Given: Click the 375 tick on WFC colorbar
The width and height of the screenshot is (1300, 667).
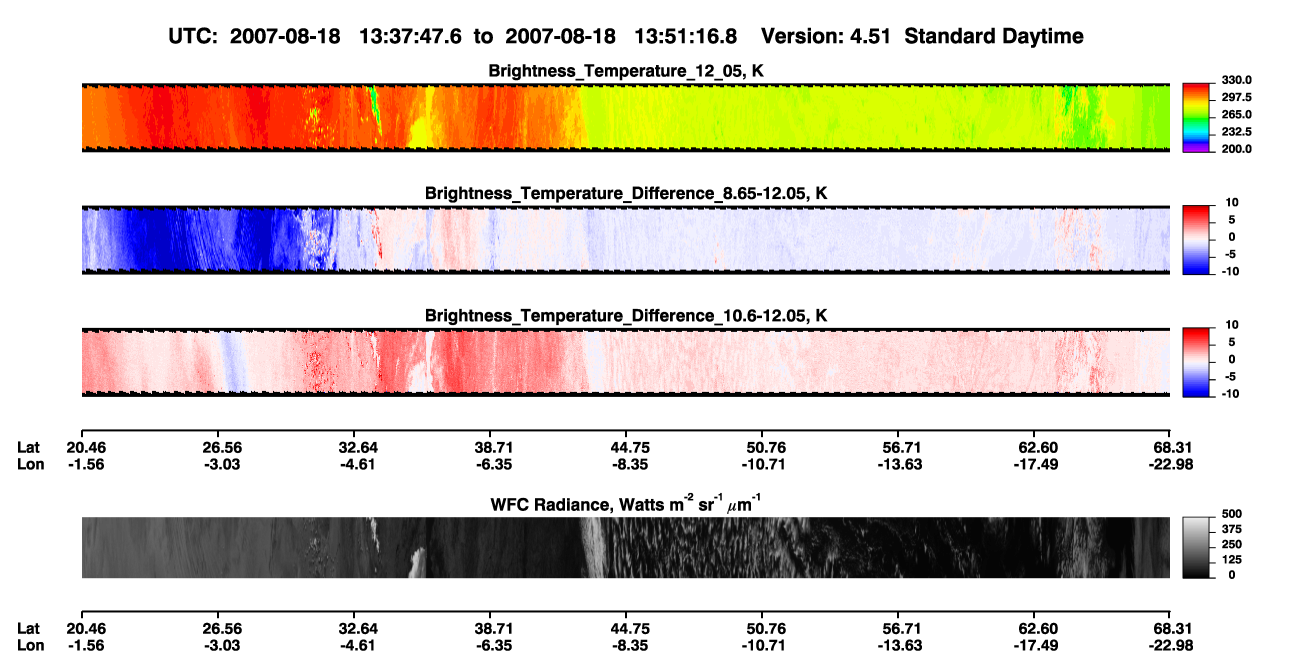Looking at the screenshot, I should click(1232, 529).
